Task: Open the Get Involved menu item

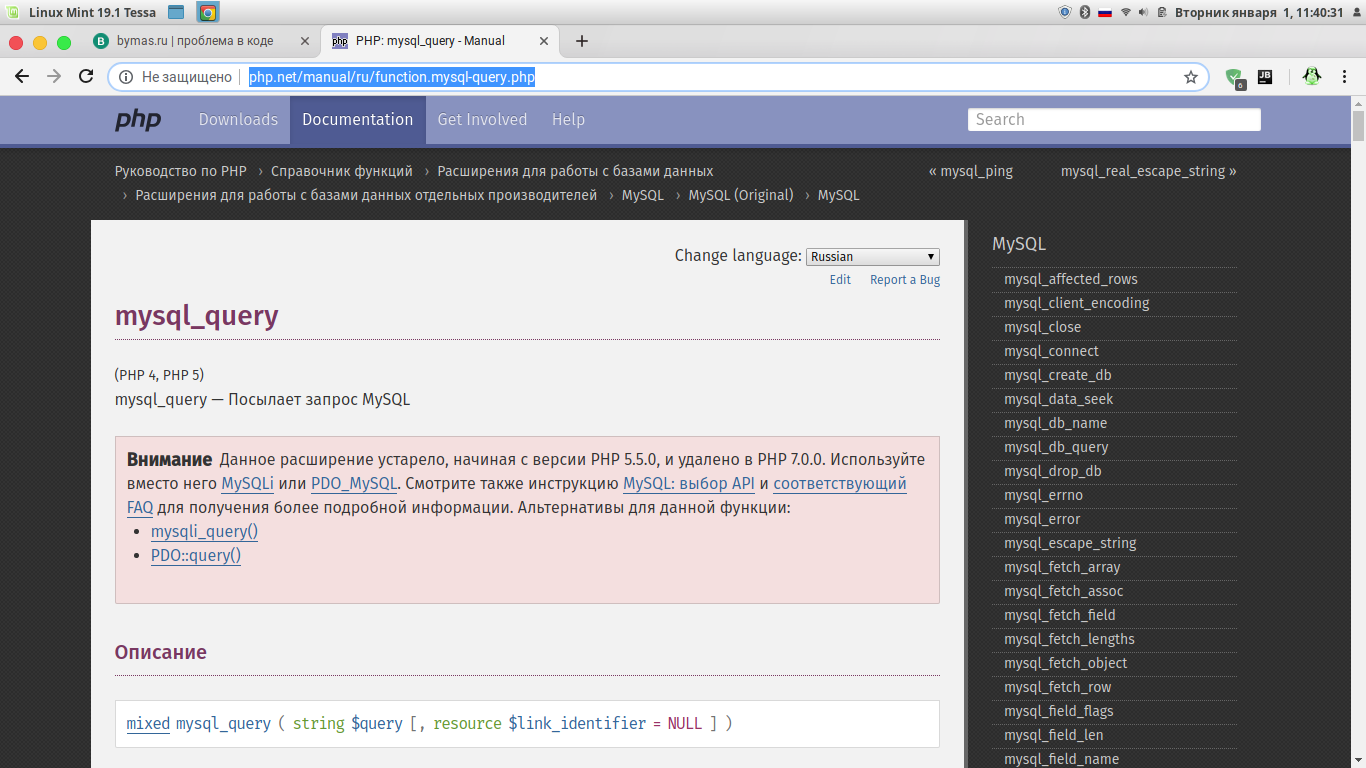Action: click(x=482, y=120)
